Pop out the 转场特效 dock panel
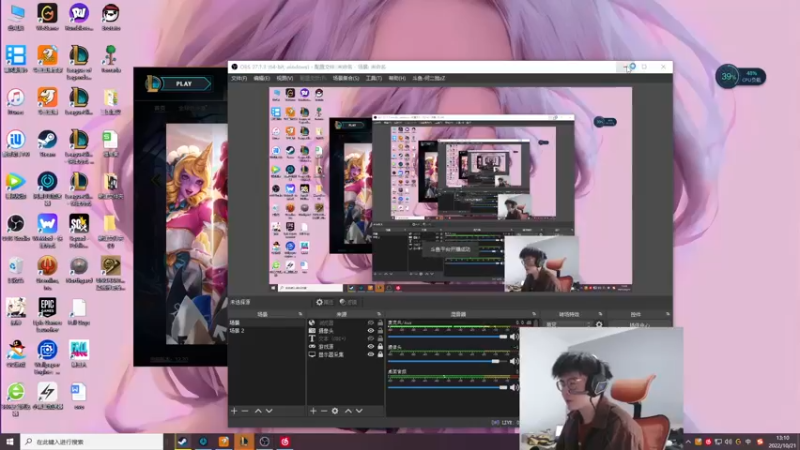 [x=600, y=314]
